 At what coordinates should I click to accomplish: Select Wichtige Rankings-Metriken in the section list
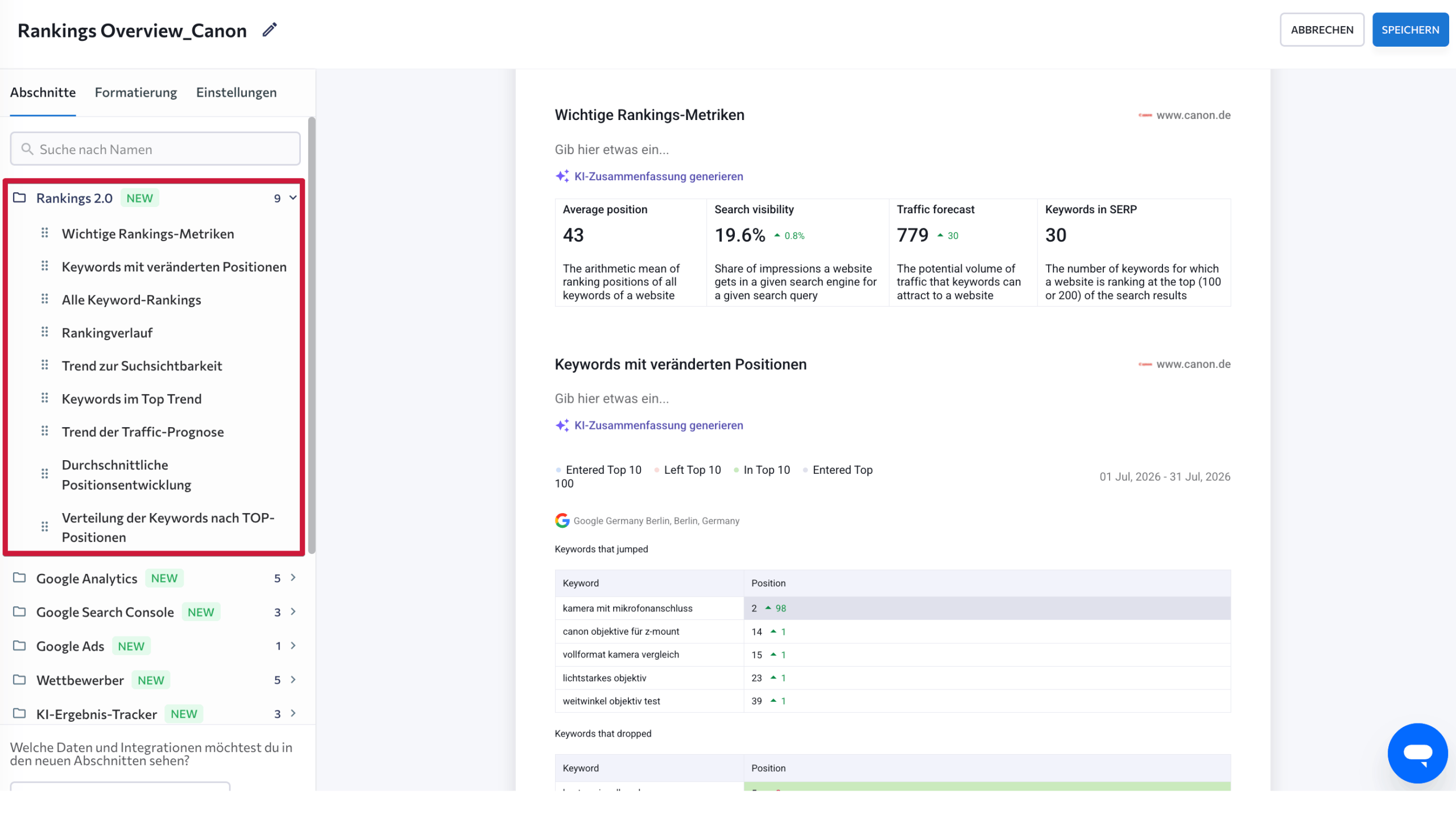[148, 234]
